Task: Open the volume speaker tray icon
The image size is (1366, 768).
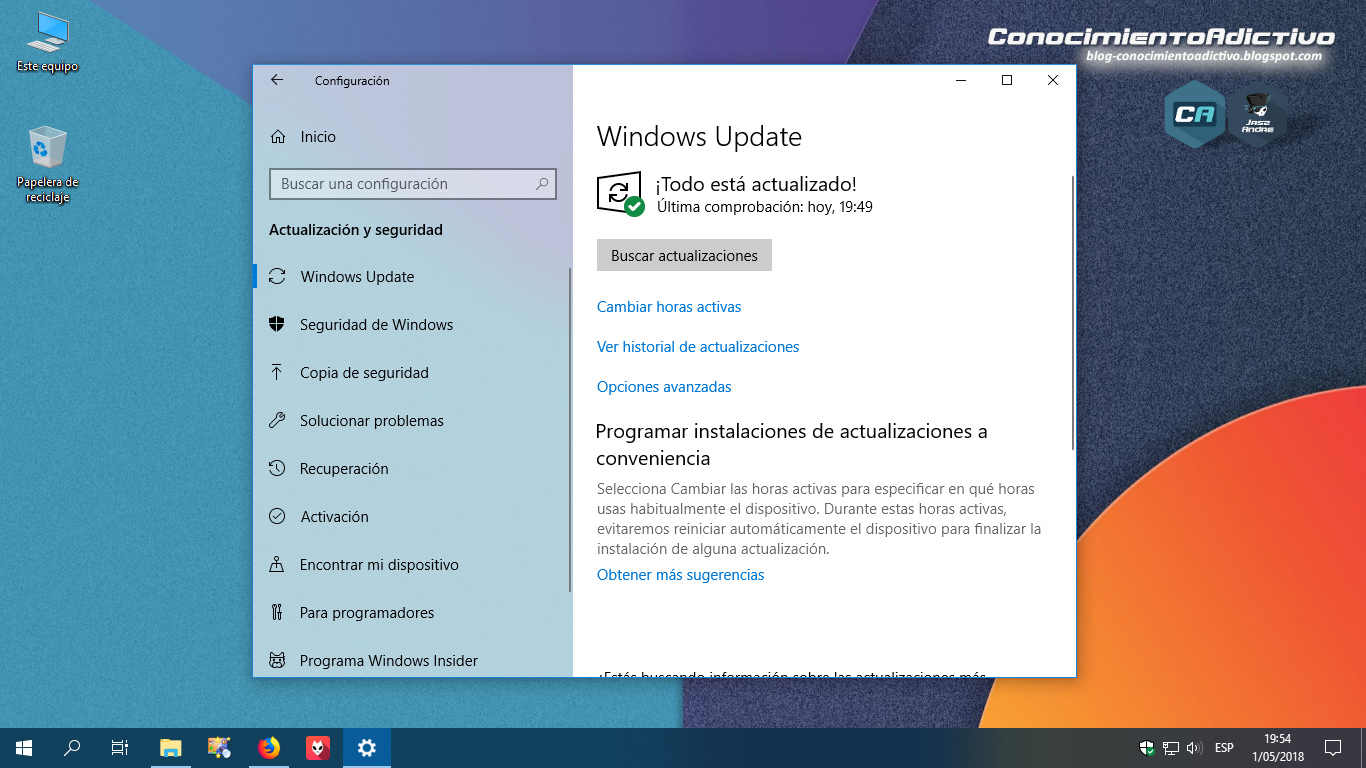Action: click(x=1193, y=748)
